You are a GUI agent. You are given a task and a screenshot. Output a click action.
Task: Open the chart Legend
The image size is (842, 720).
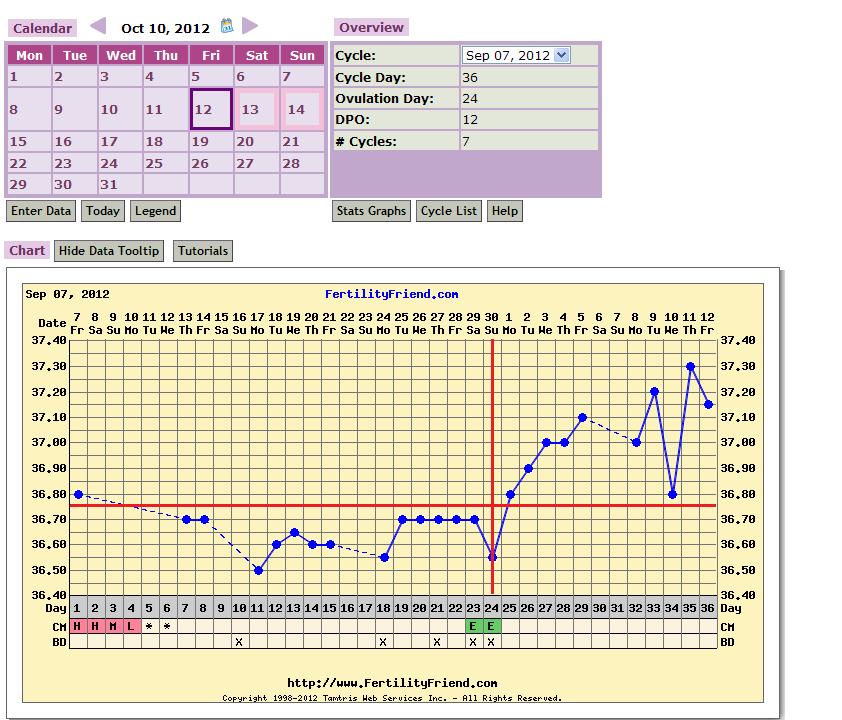click(155, 211)
